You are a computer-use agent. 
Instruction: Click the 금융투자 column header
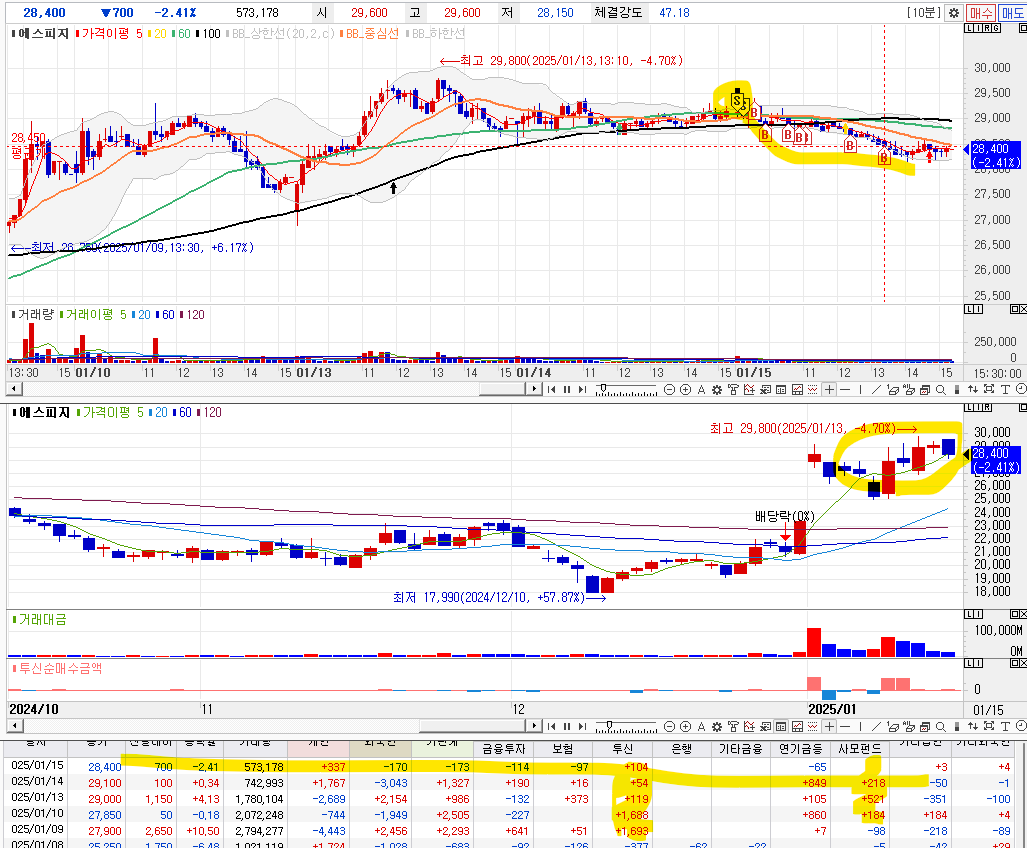tap(505, 748)
